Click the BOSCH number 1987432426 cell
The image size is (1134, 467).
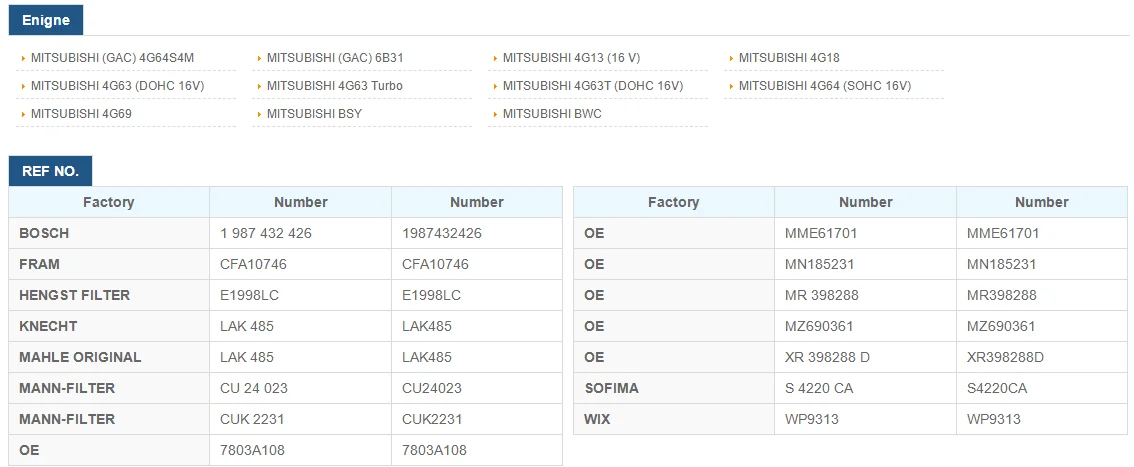point(477,234)
